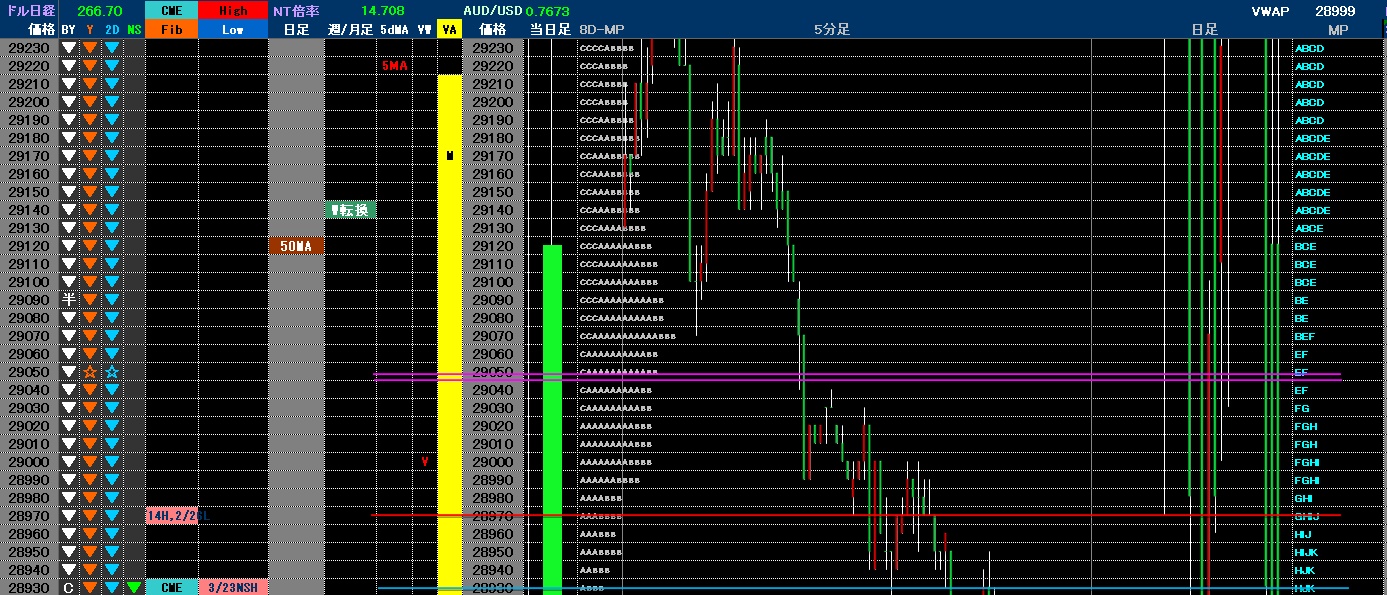1387x595 pixels.
Task: Click the VWAP label
Action: point(1270,10)
